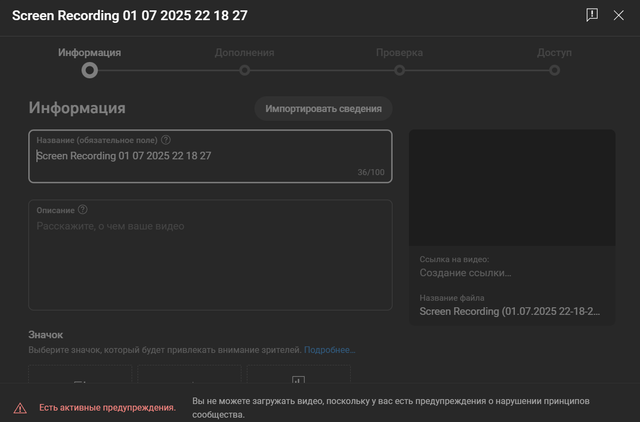The height and width of the screenshot is (422, 640).
Task: Click the Значок section heading
Action: (46, 335)
